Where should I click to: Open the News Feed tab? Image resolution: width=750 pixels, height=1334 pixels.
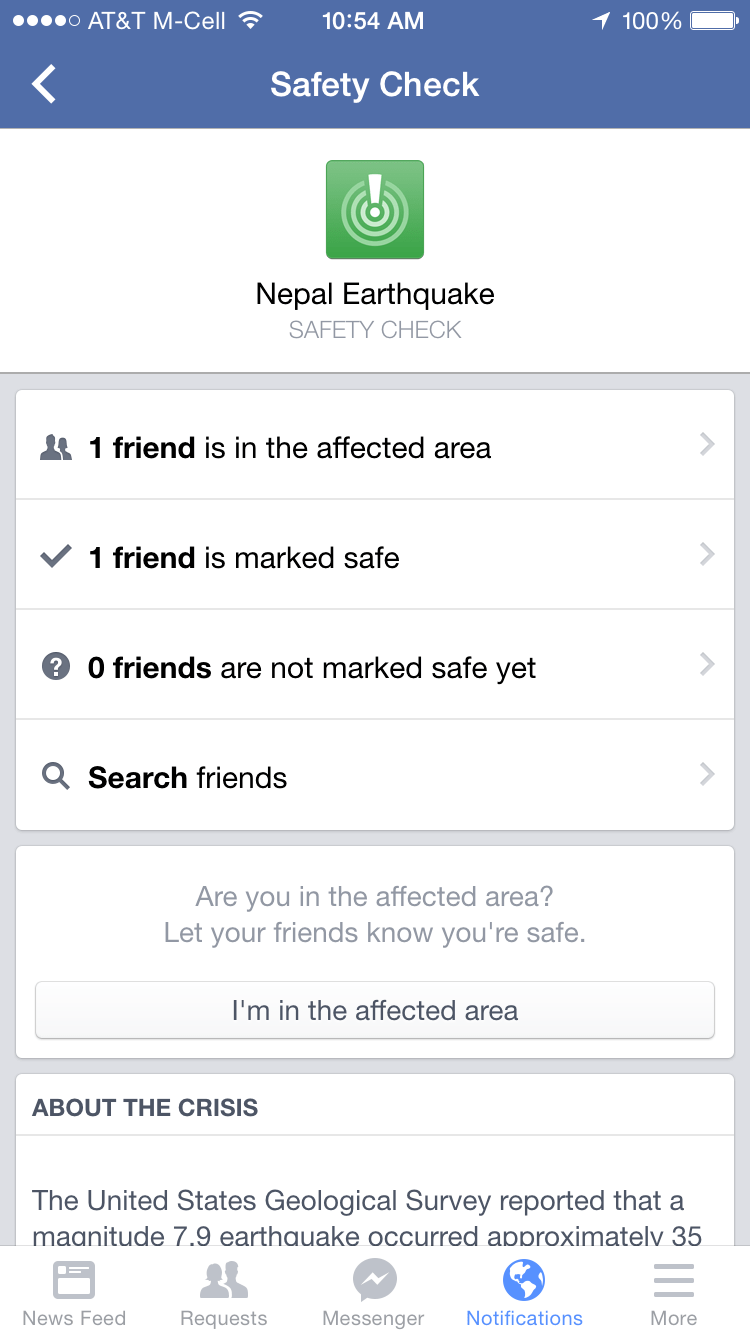coord(74,1293)
